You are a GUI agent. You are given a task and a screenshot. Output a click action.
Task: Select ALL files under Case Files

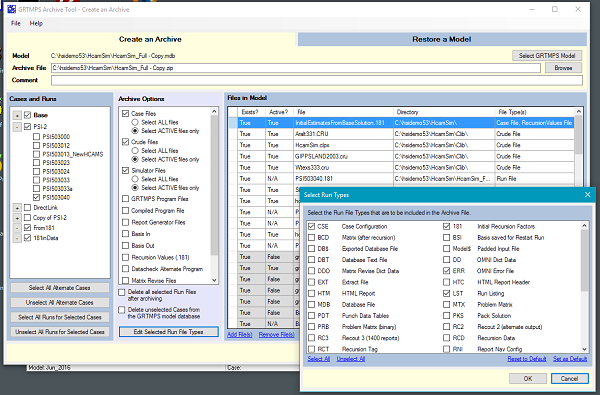[135, 122]
